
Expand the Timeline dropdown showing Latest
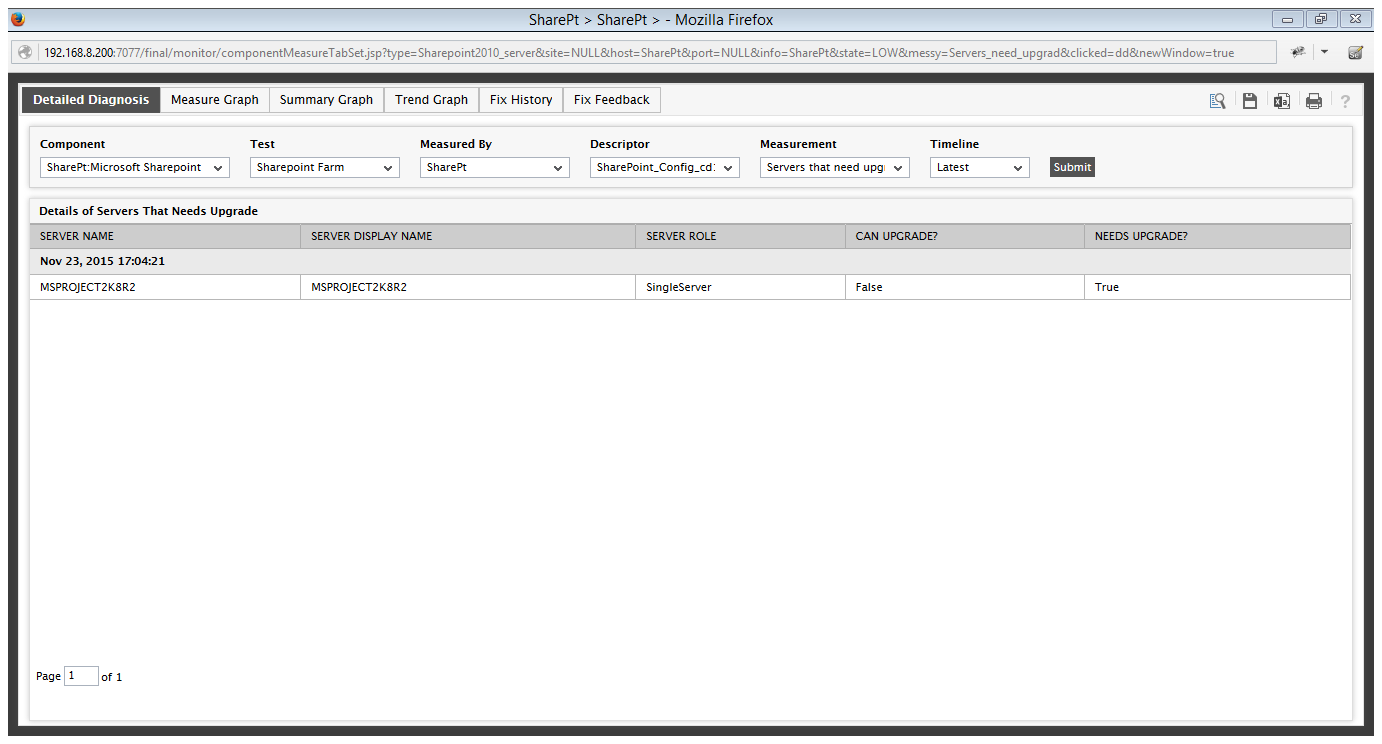(980, 168)
